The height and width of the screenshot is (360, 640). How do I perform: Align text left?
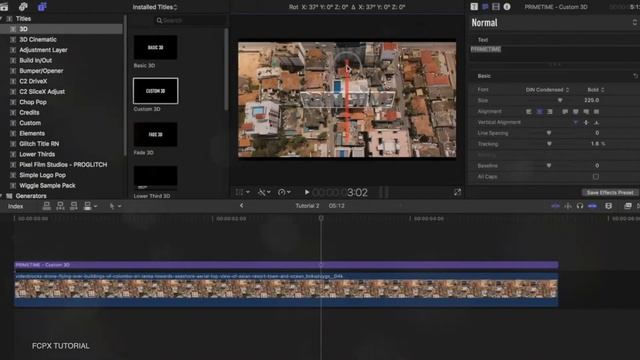[529, 111]
